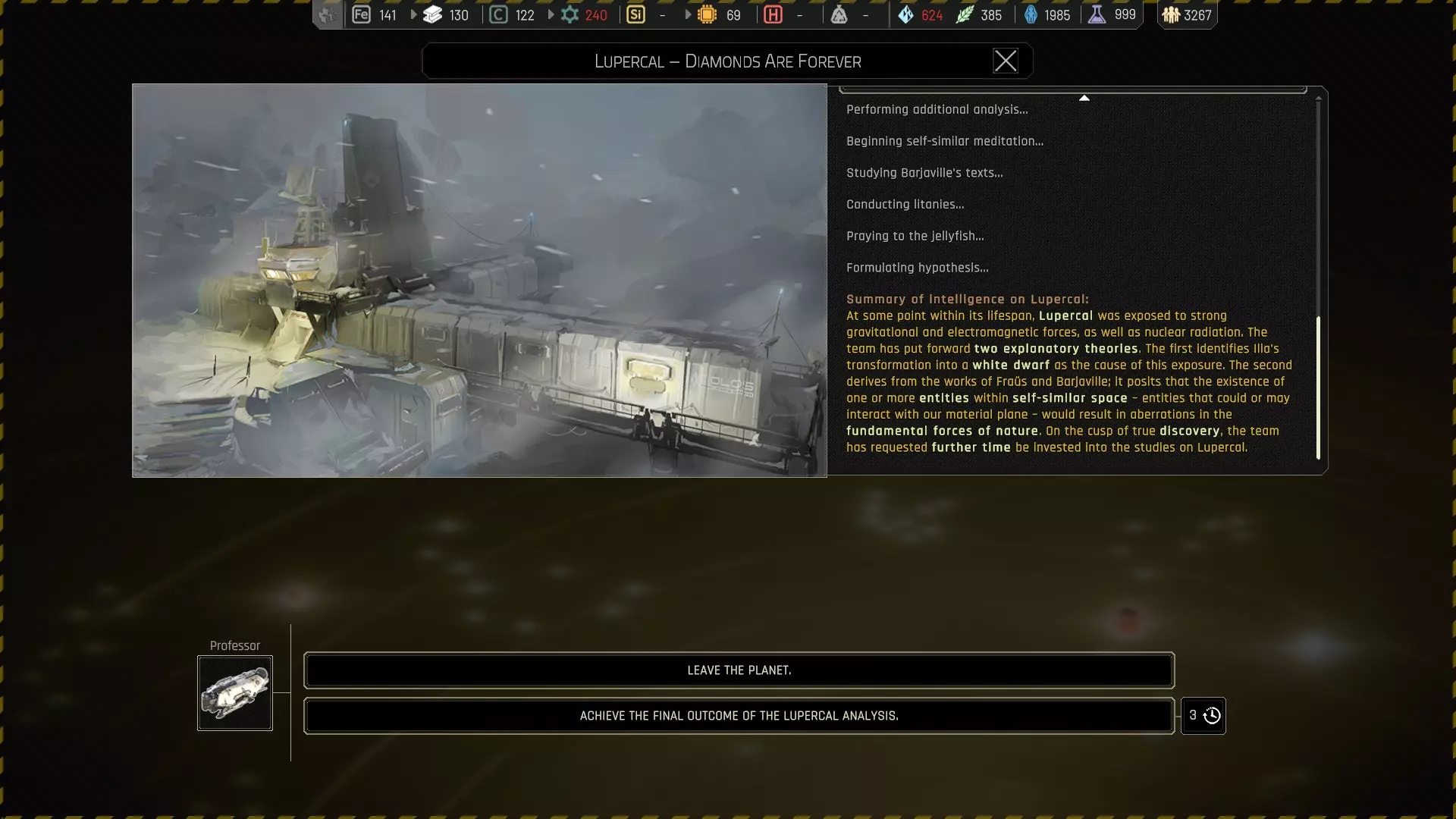
Task: Click the recycling waste resource icon
Action: (x=839, y=14)
